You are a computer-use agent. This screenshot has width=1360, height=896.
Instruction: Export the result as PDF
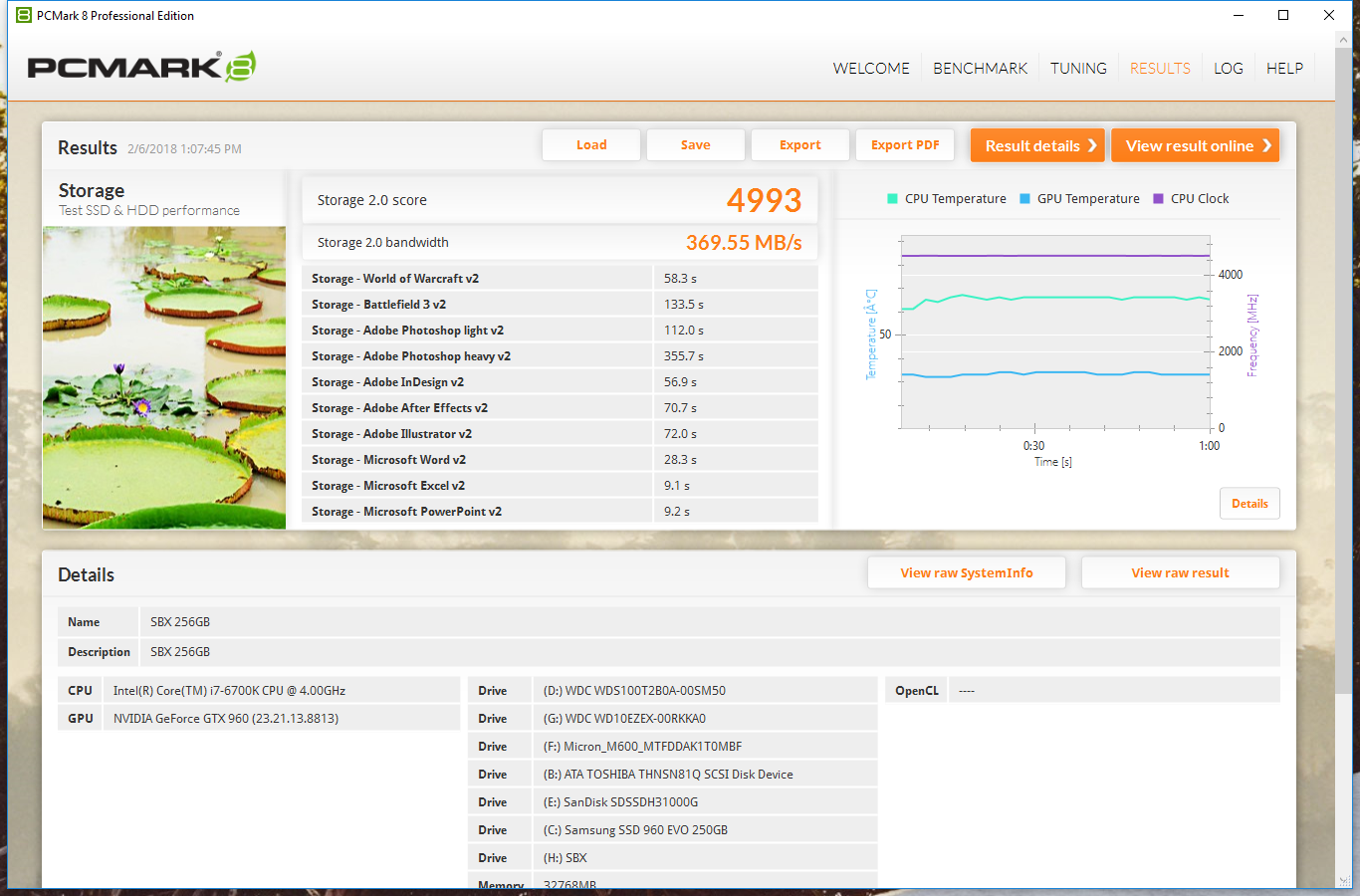905,145
